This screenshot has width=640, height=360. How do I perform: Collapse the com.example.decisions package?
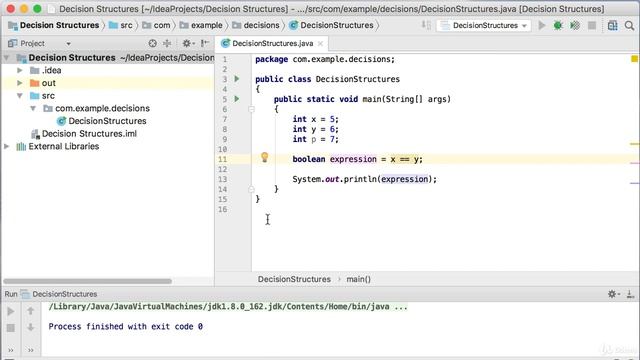[x=33, y=109]
